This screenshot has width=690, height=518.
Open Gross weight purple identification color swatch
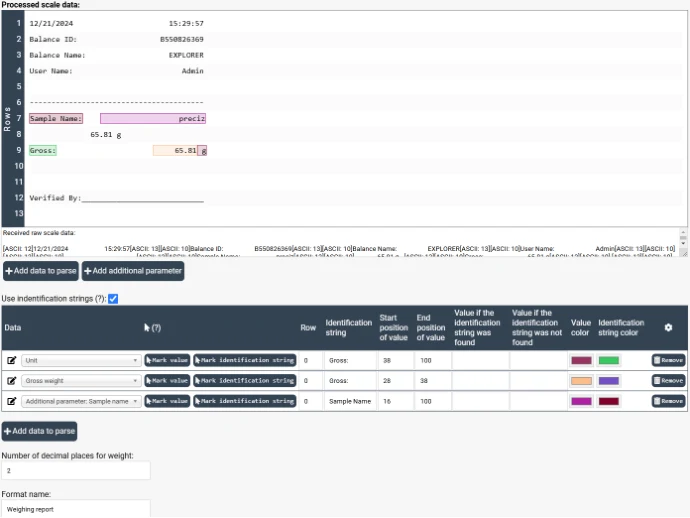(609, 381)
